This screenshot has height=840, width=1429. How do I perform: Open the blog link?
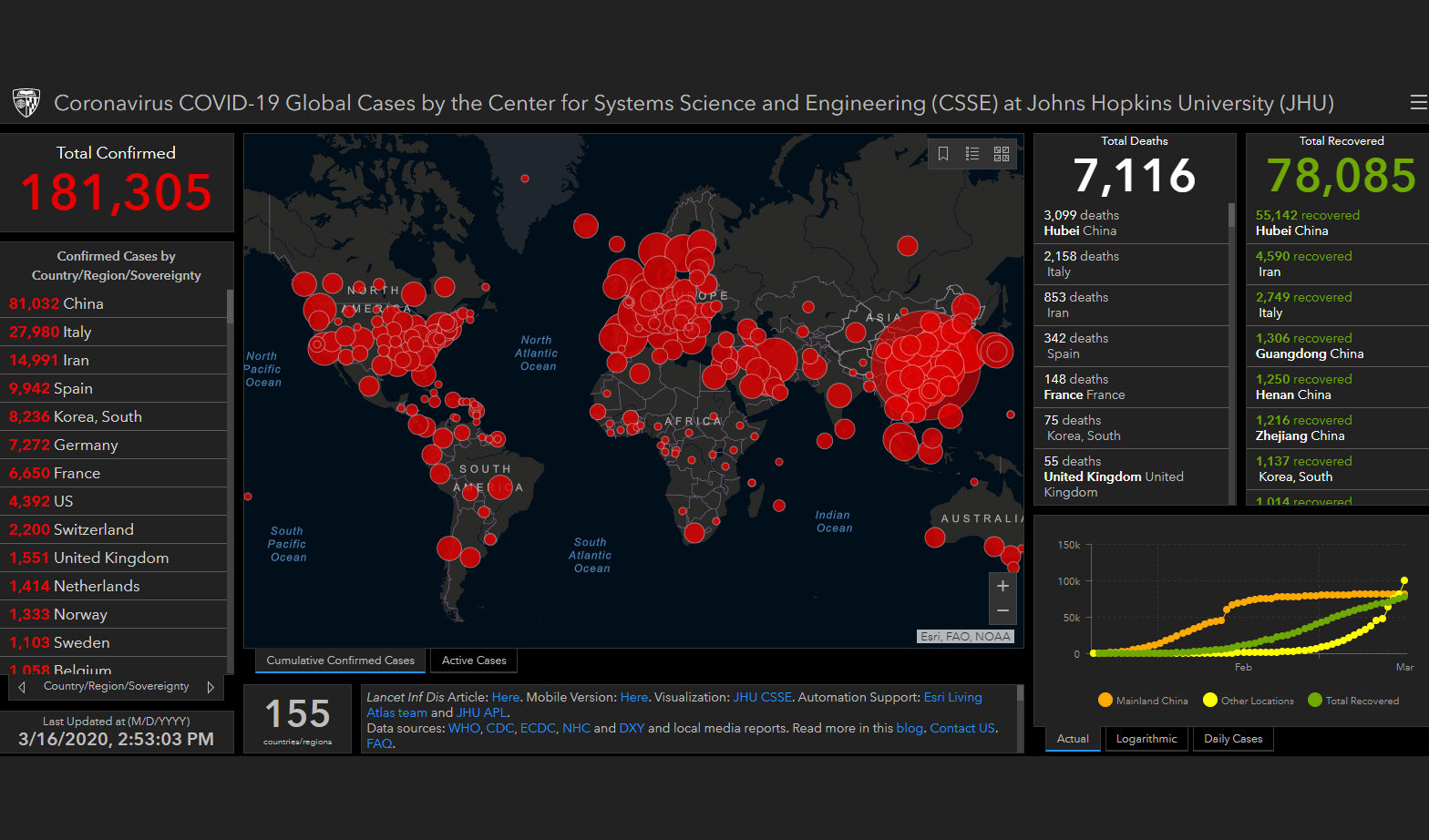pos(910,728)
